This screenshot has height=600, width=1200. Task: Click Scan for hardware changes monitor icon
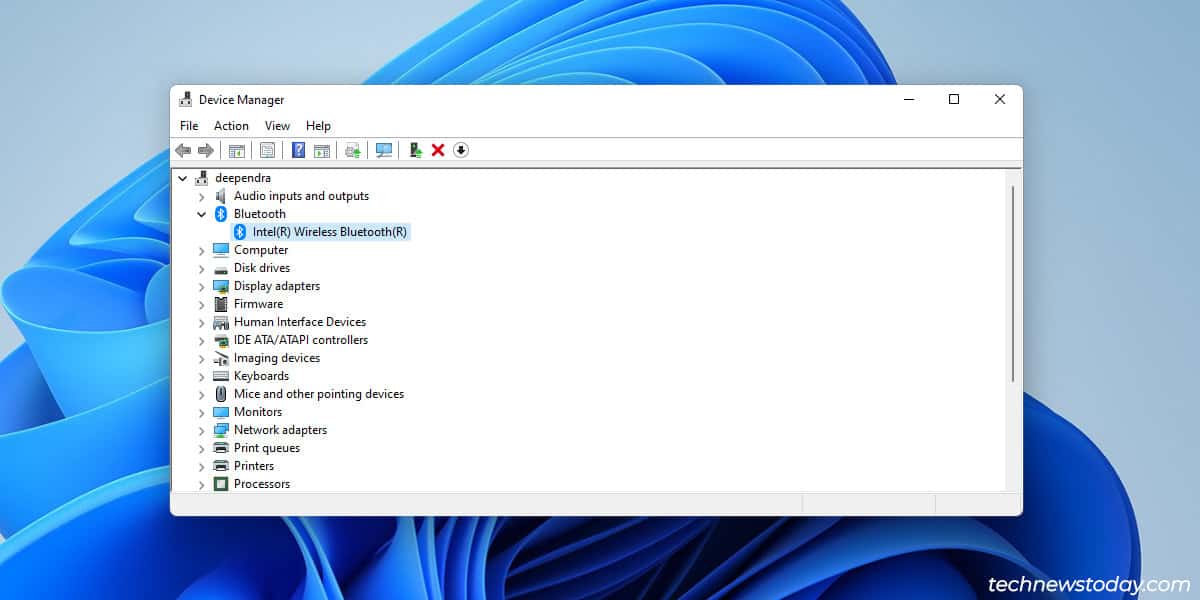383,150
